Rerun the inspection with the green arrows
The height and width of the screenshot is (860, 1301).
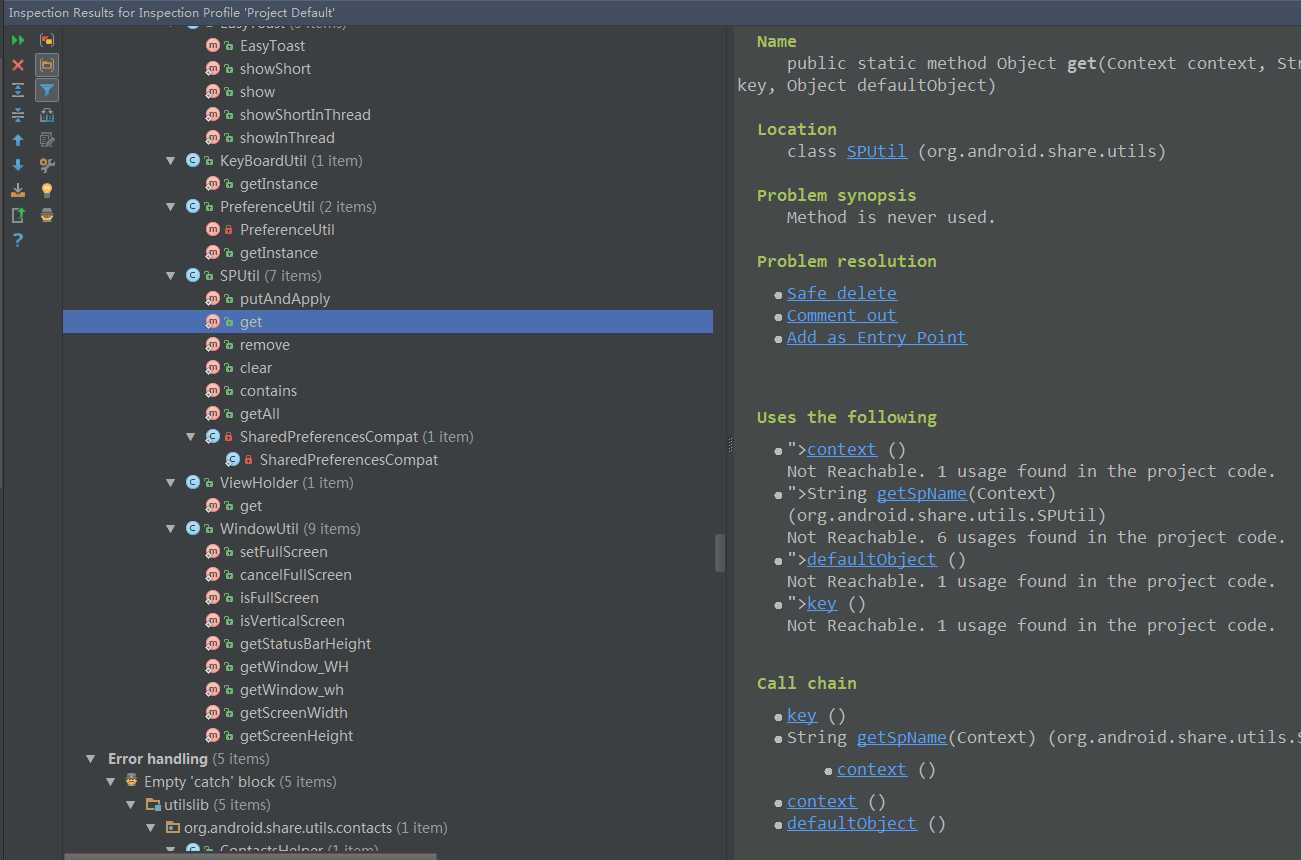[x=18, y=40]
